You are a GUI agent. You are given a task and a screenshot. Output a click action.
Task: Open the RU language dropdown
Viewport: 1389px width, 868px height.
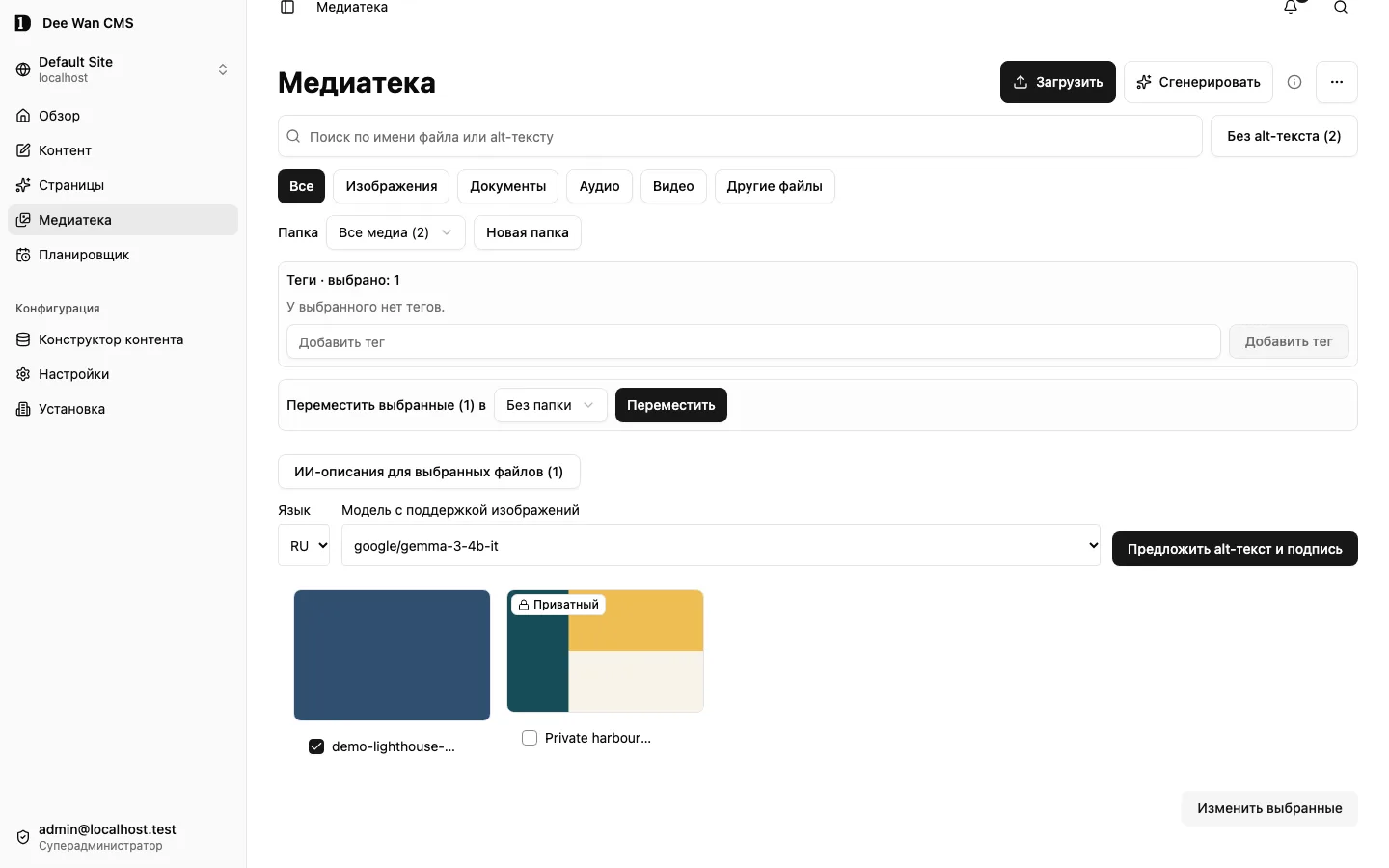304,546
